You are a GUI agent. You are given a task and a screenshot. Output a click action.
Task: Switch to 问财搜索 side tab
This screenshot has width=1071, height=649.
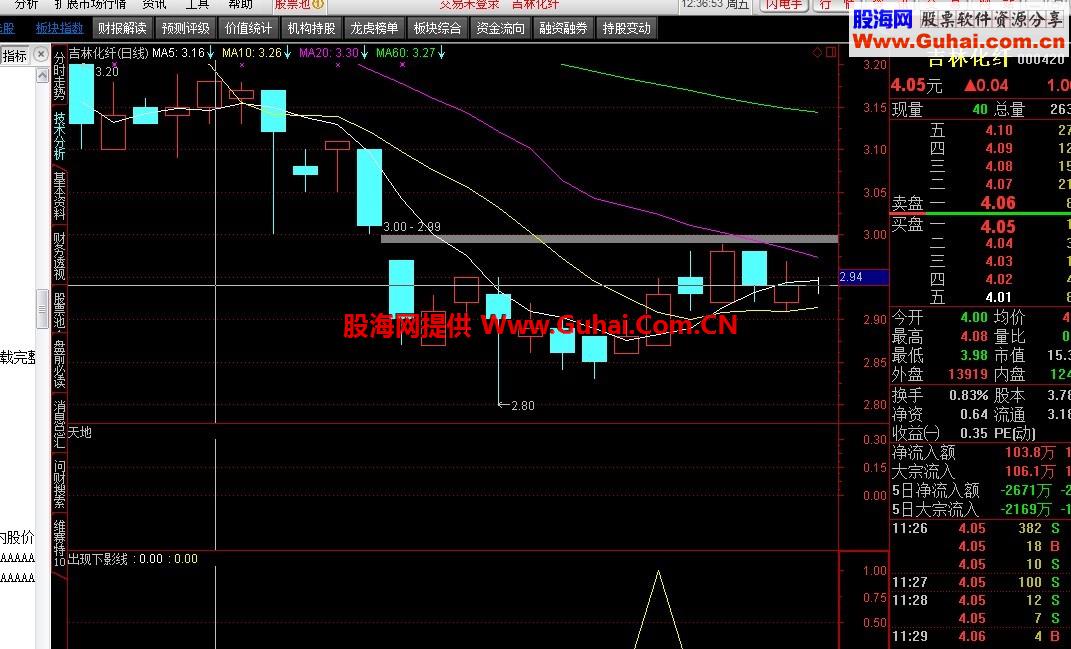60,484
